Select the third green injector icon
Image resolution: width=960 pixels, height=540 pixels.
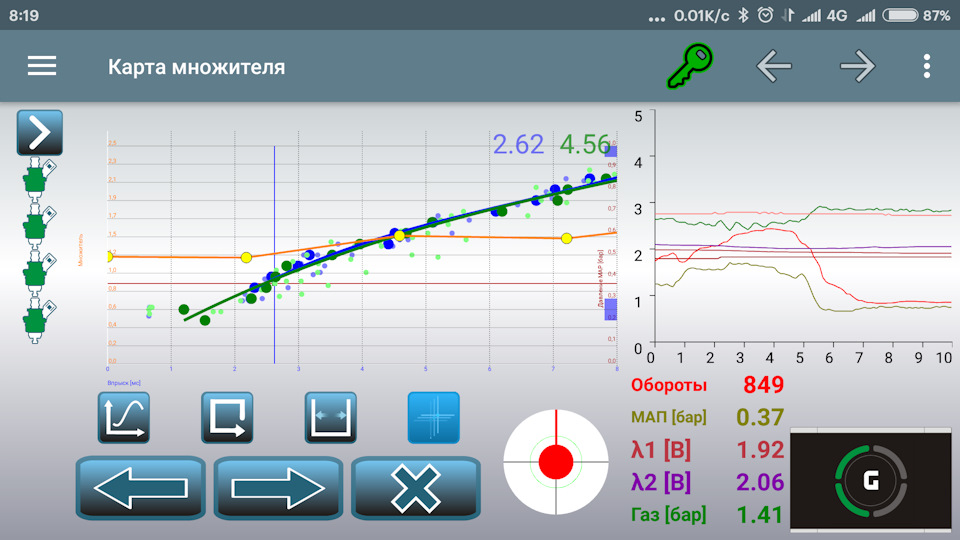click(x=38, y=274)
